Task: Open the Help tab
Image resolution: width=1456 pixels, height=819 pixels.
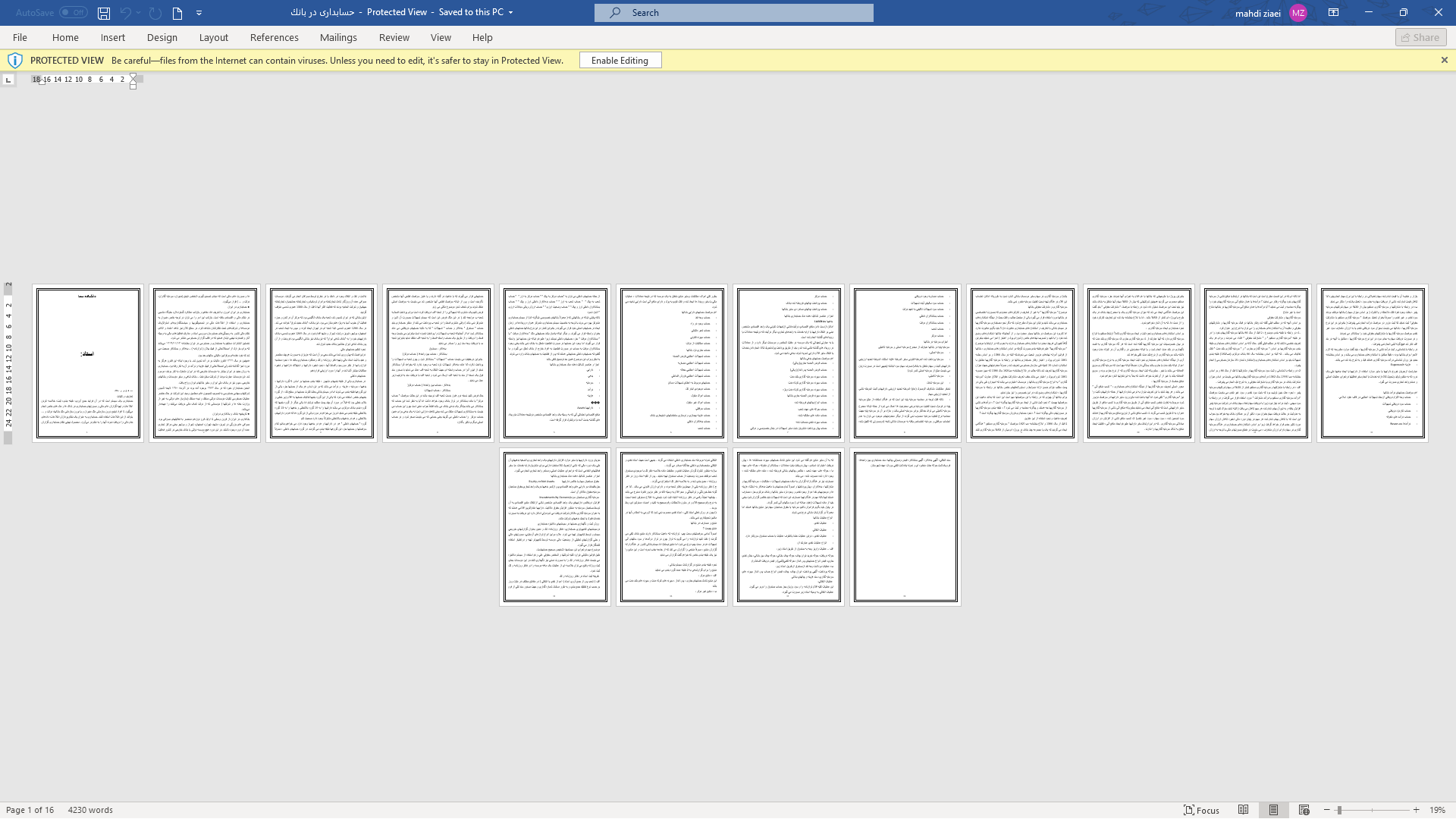Action: pyautogui.click(x=482, y=37)
